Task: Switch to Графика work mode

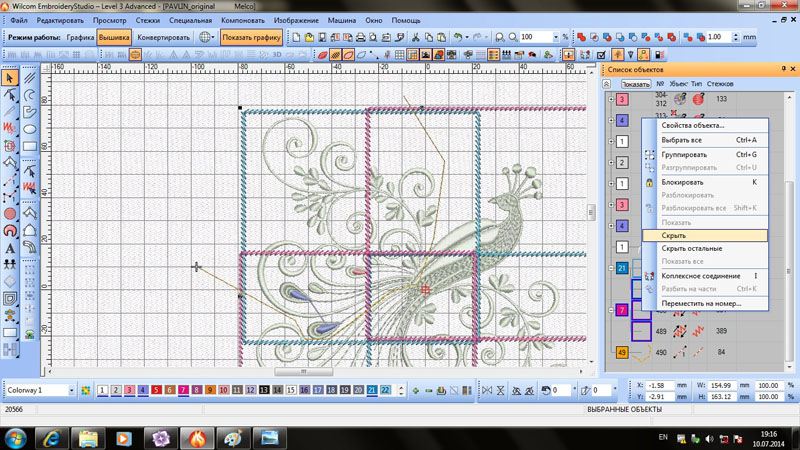Action: pyautogui.click(x=81, y=37)
